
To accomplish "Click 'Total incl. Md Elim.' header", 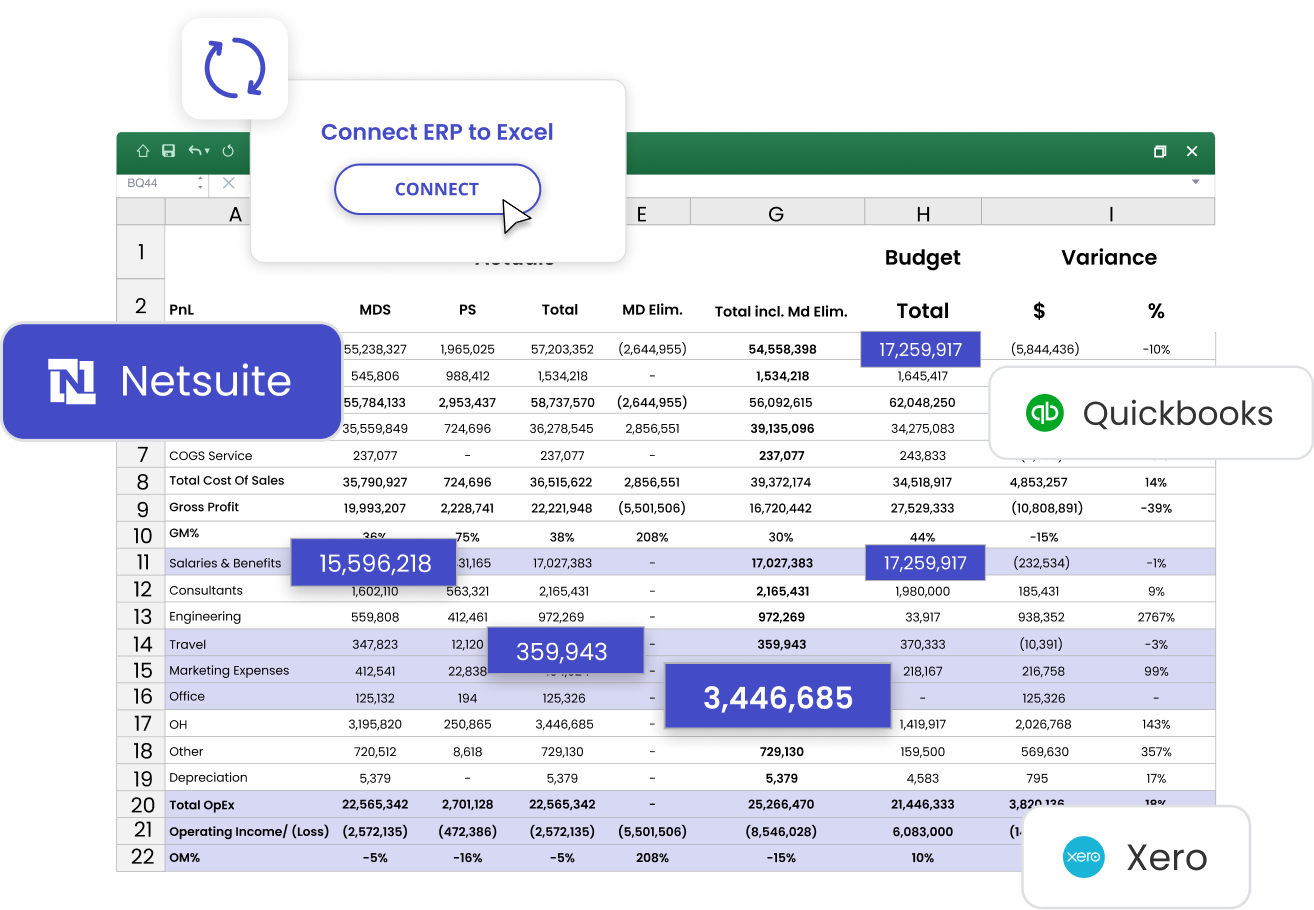I will [x=781, y=311].
